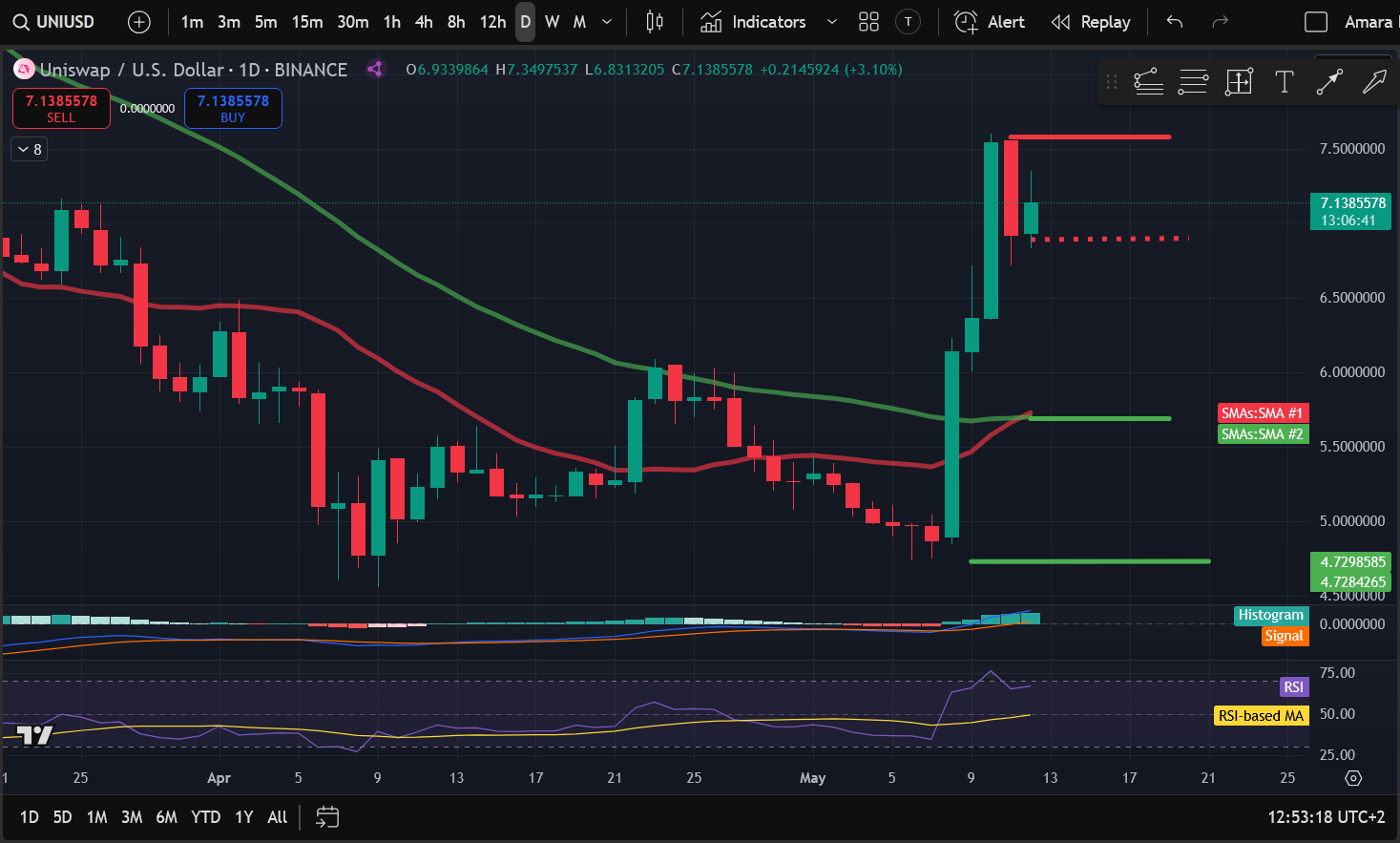Select the Text drawing tool
The image size is (1400, 843).
coord(1285,82)
